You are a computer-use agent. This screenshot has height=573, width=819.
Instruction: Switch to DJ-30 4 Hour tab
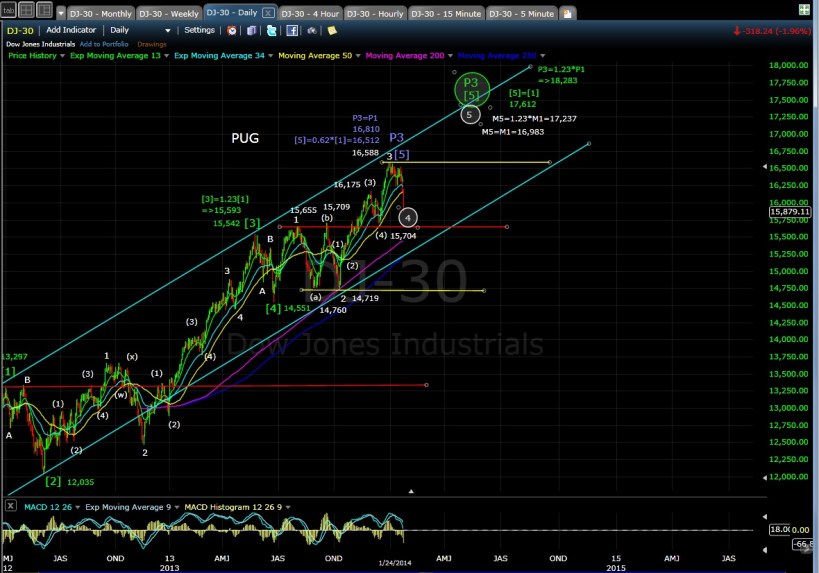pyautogui.click(x=310, y=14)
